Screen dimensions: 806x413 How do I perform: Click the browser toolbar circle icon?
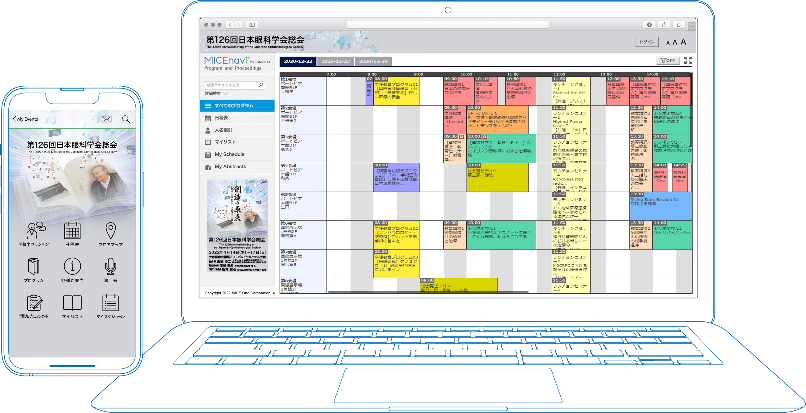pyautogui.click(x=650, y=25)
